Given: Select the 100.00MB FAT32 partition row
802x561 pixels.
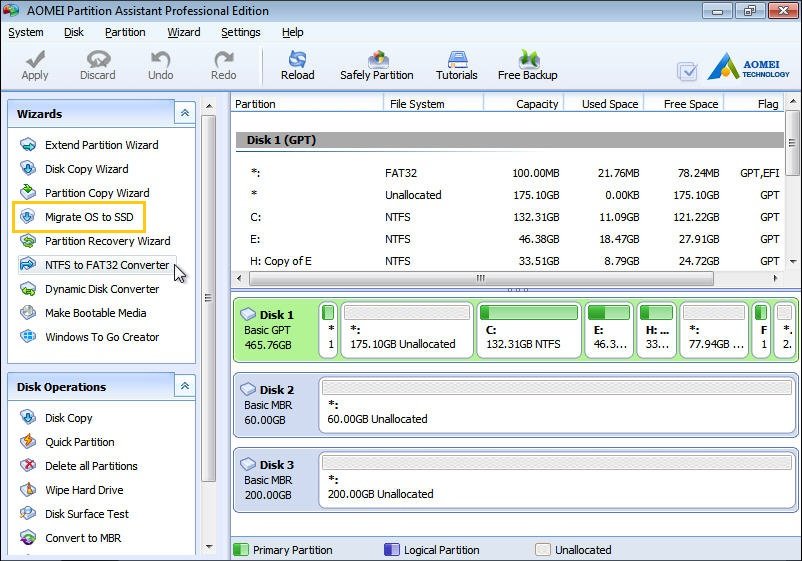Looking at the screenshot, I should pos(509,173).
